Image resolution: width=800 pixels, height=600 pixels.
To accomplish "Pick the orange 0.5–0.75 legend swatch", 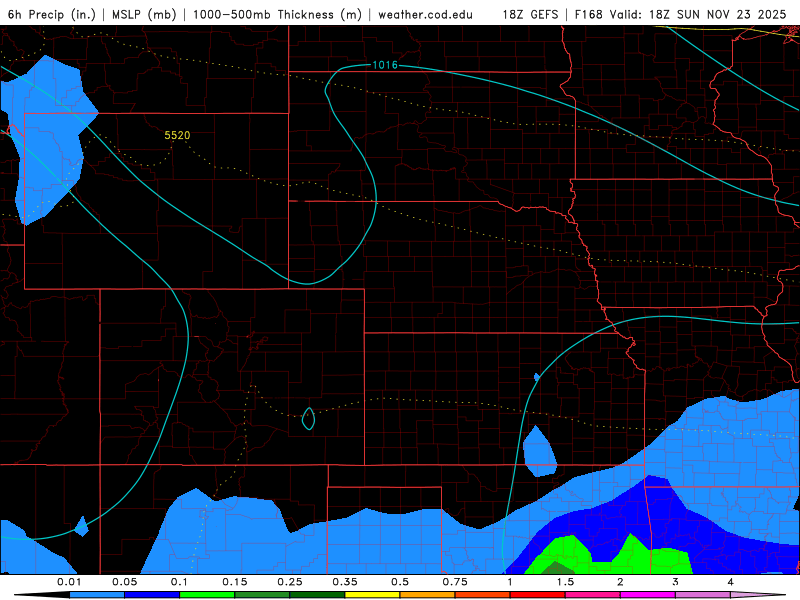I will pos(428,595).
